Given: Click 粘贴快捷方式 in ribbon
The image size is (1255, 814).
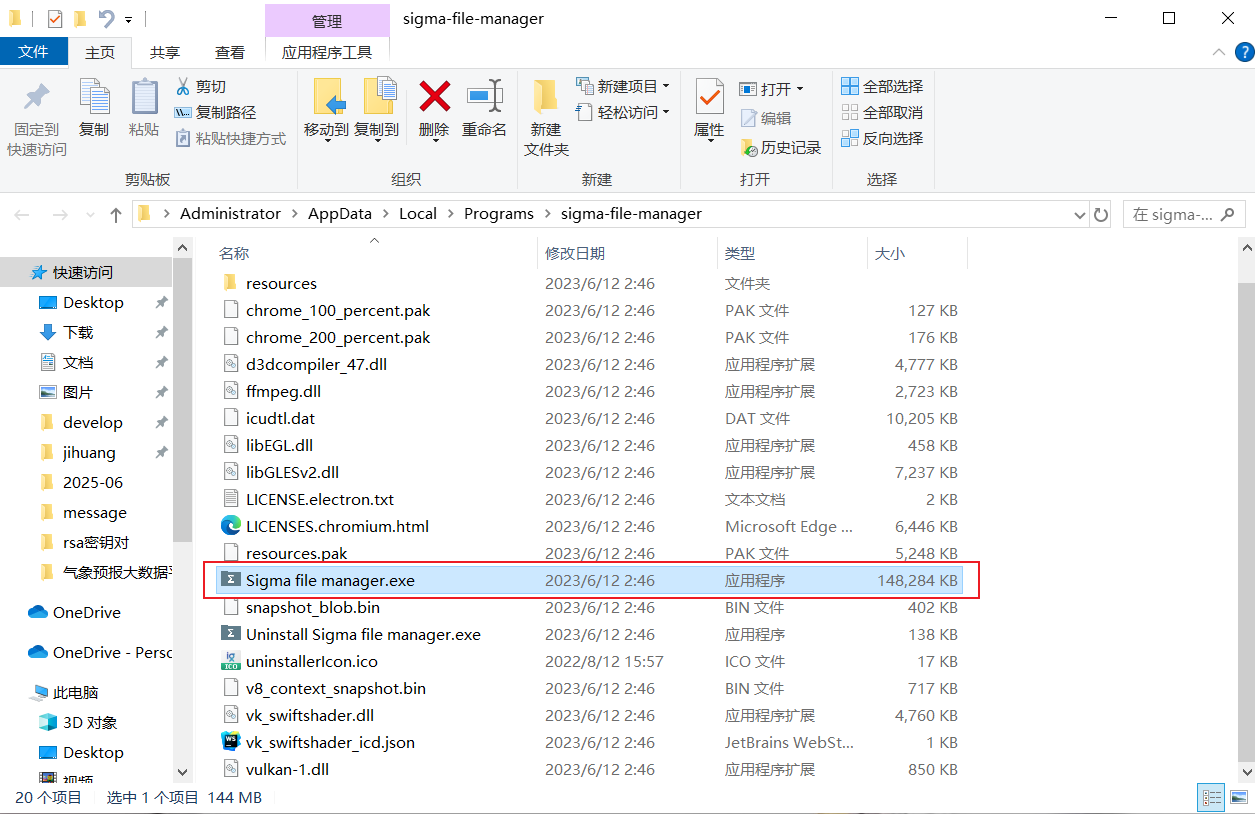Looking at the screenshot, I should (x=231, y=139).
